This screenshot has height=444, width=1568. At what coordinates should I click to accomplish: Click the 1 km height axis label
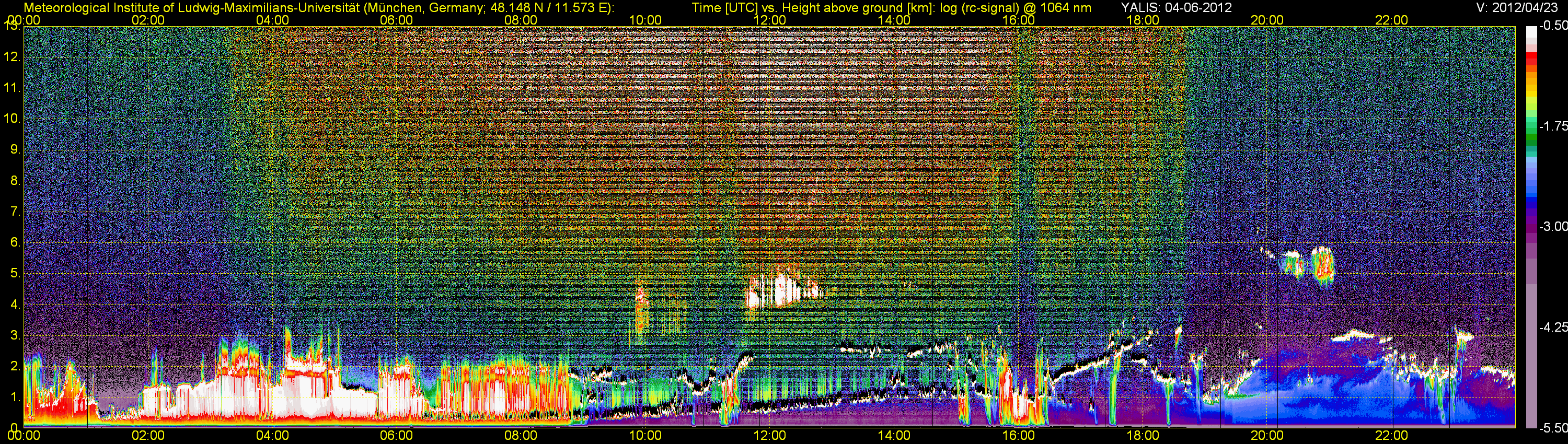[16, 397]
